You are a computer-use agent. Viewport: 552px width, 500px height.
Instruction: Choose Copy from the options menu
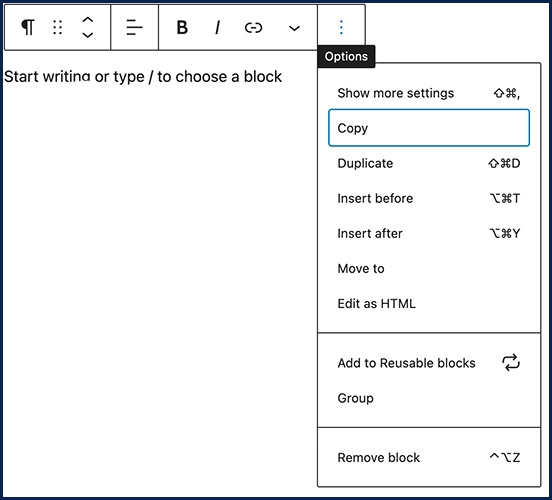(429, 128)
